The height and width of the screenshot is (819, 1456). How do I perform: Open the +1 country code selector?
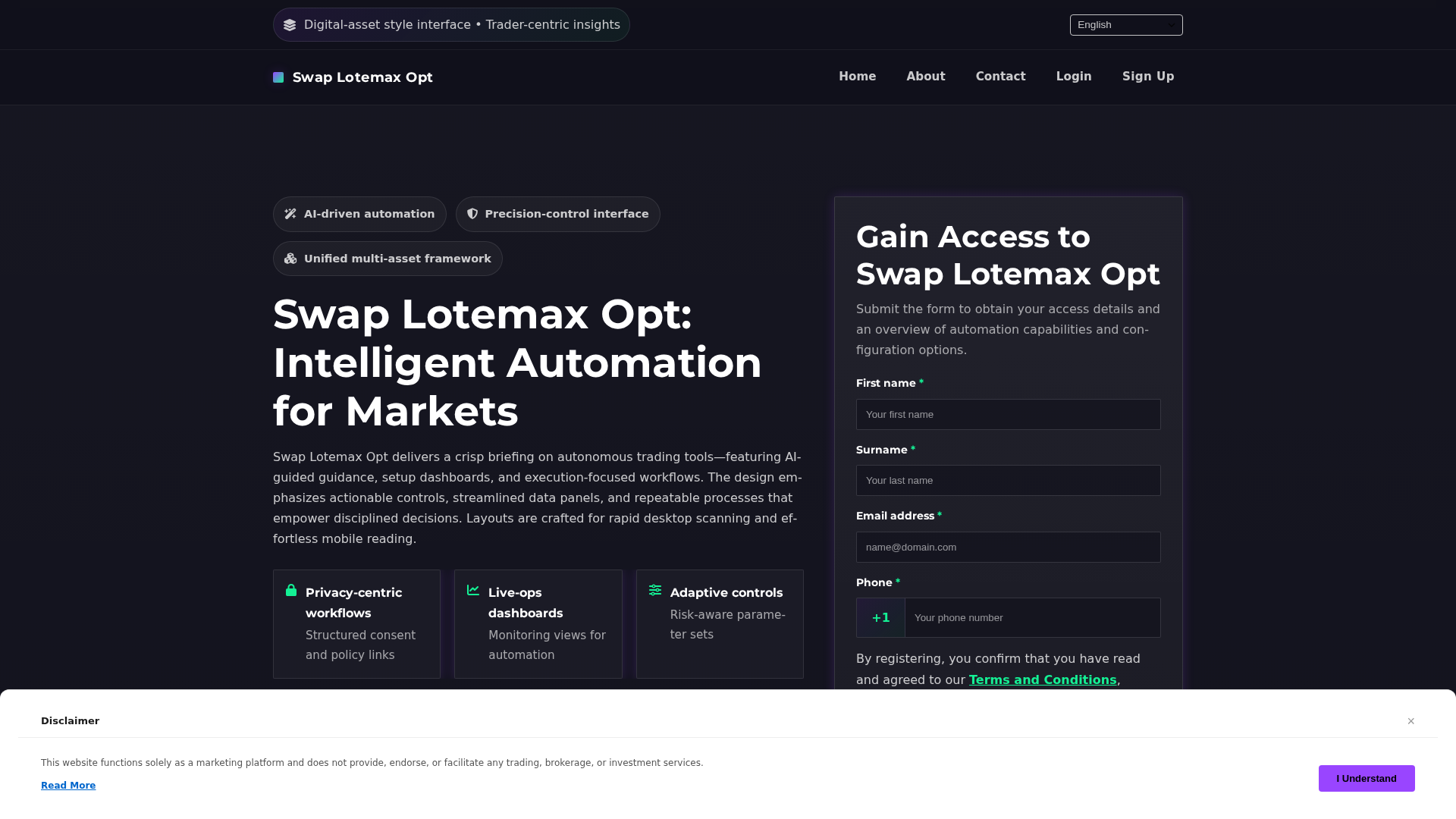pos(880,617)
